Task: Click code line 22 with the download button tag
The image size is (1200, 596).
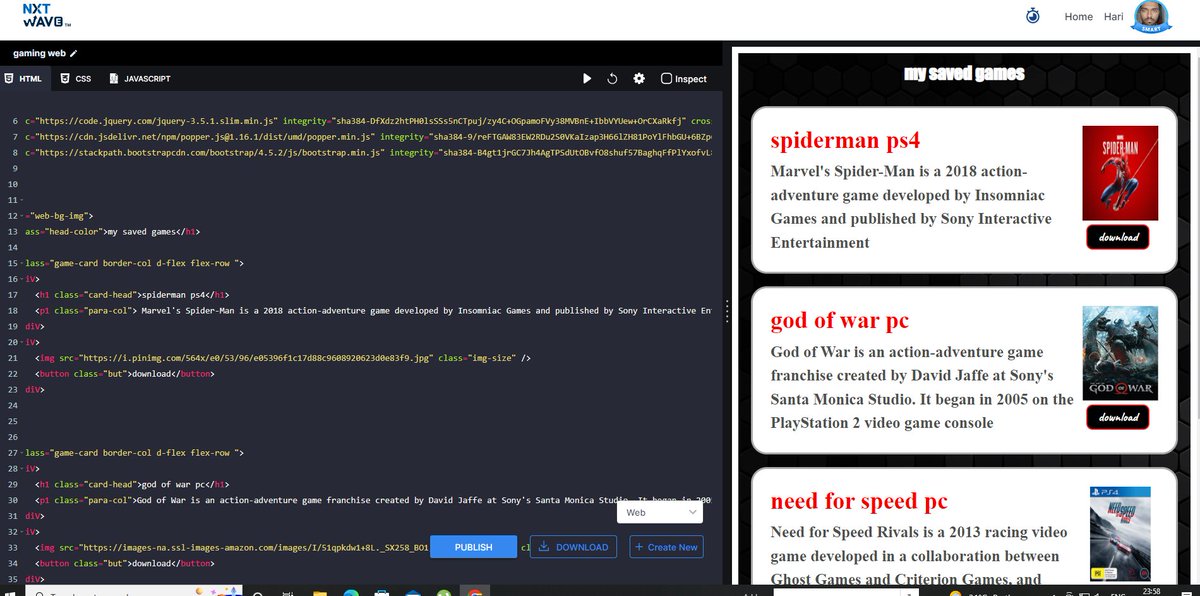Action: point(125,374)
